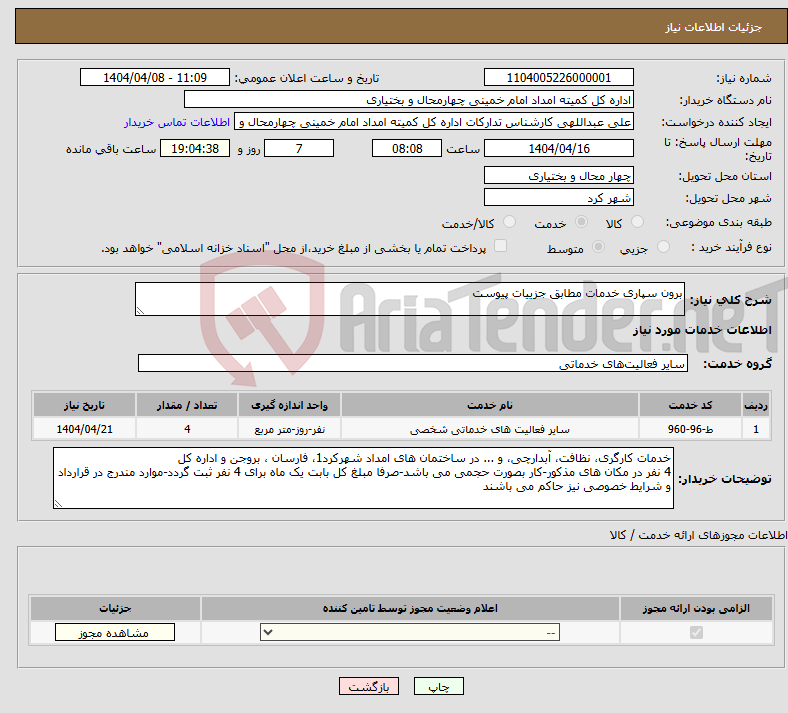This screenshot has width=788, height=713.
Task: Click the شرح کلی نیاز text area
Action: 410,299
